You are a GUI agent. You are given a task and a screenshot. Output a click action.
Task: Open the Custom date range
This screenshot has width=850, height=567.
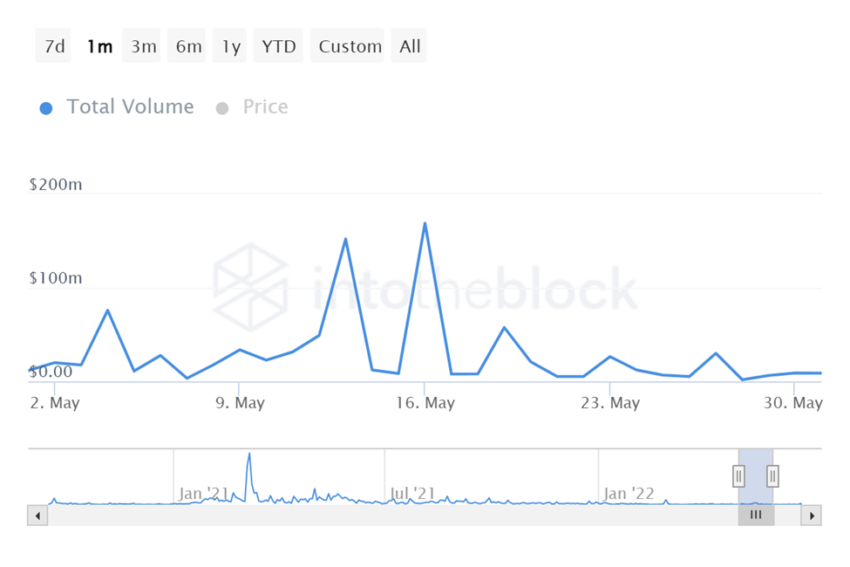coord(350,46)
